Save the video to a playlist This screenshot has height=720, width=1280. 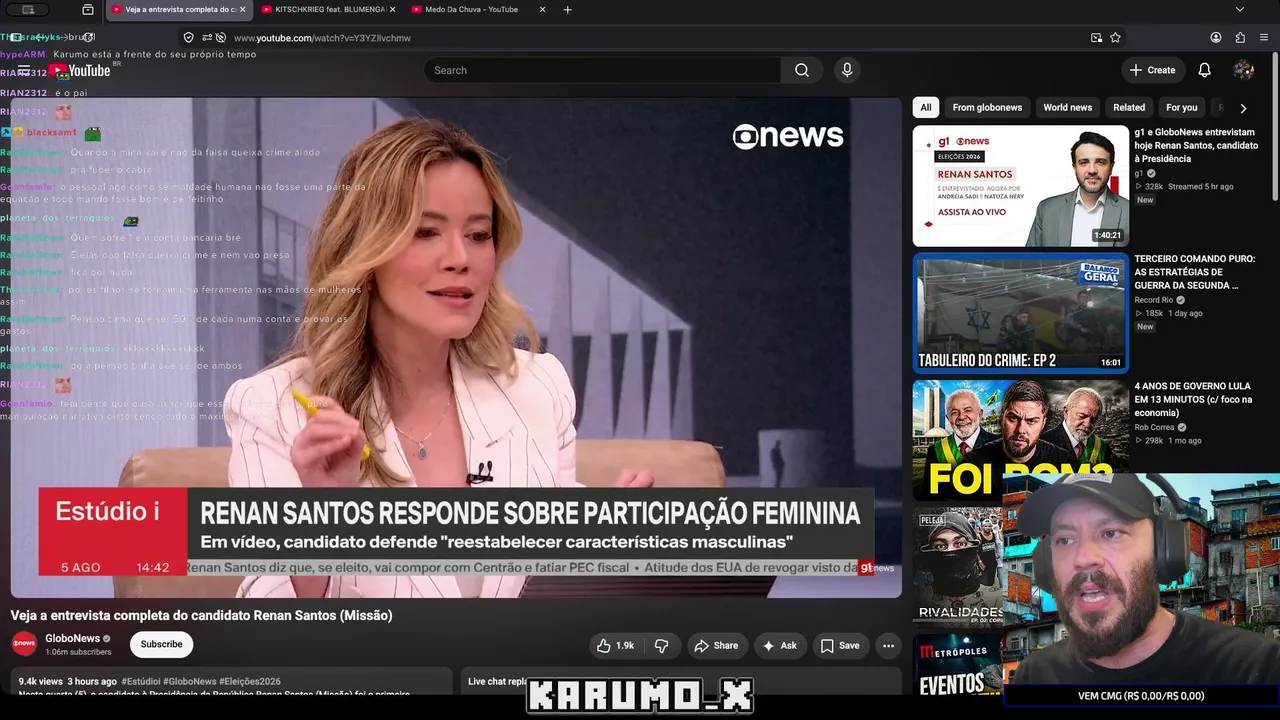tap(840, 646)
